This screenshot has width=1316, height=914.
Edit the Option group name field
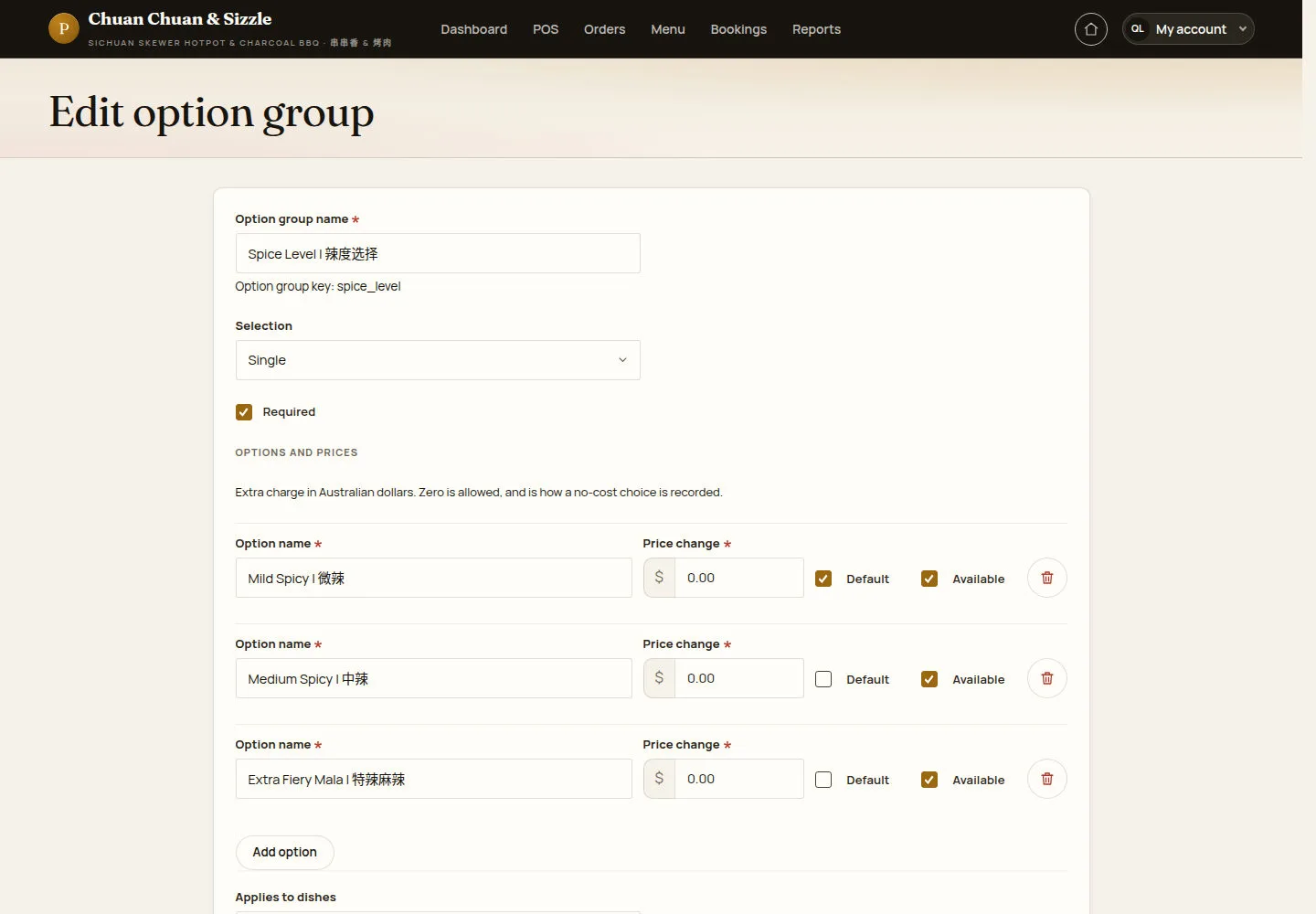tap(438, 253)
